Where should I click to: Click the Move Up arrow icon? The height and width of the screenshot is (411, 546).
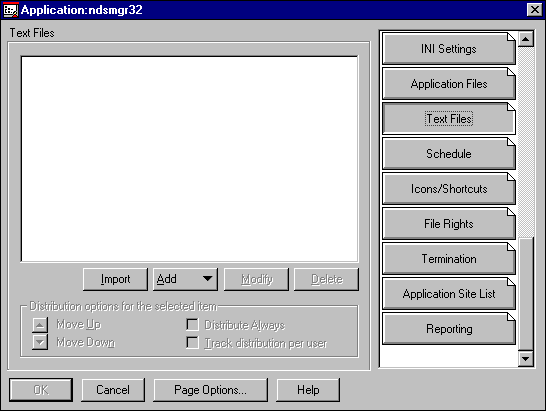40,325
